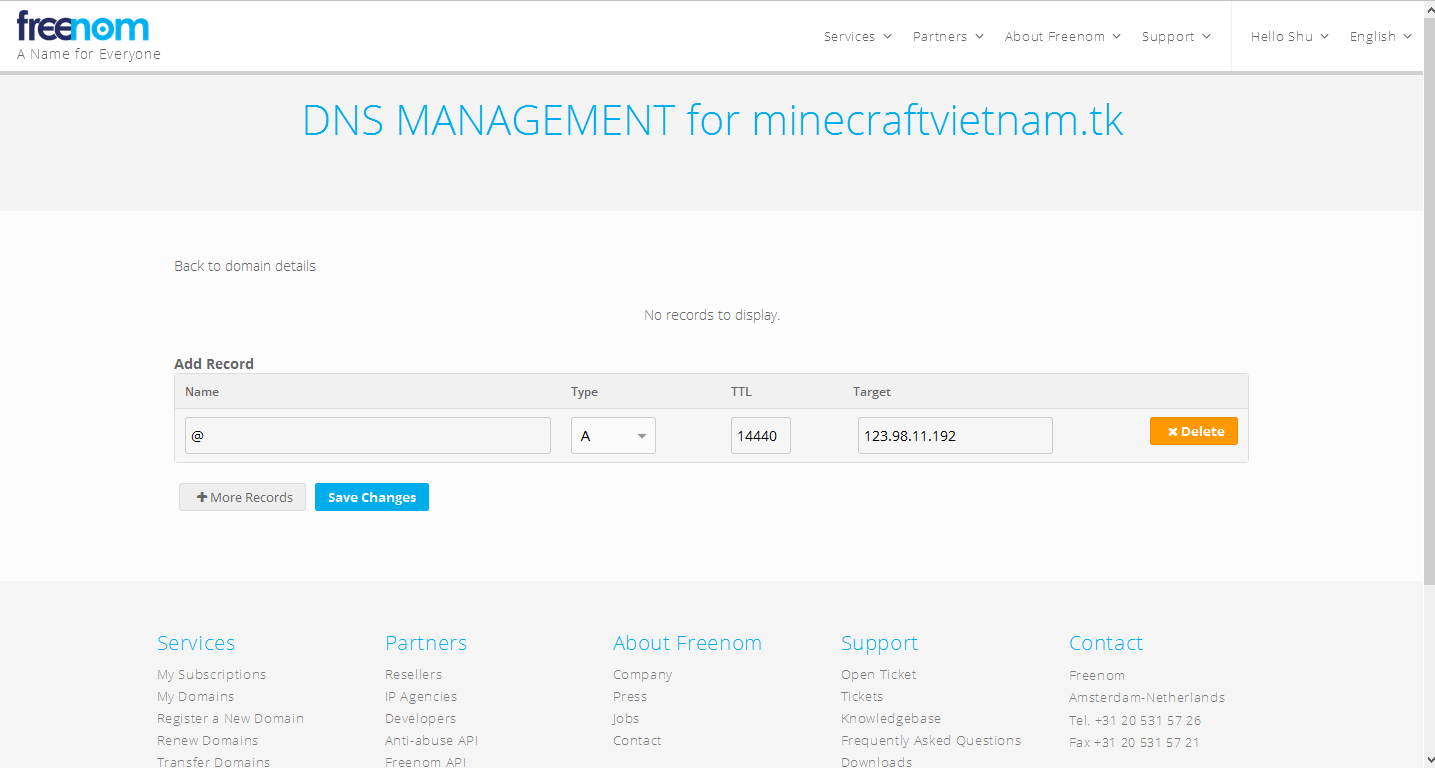
Task: Open the record Type dropdown
Action: pyautogui.click(x=613, y=436)
